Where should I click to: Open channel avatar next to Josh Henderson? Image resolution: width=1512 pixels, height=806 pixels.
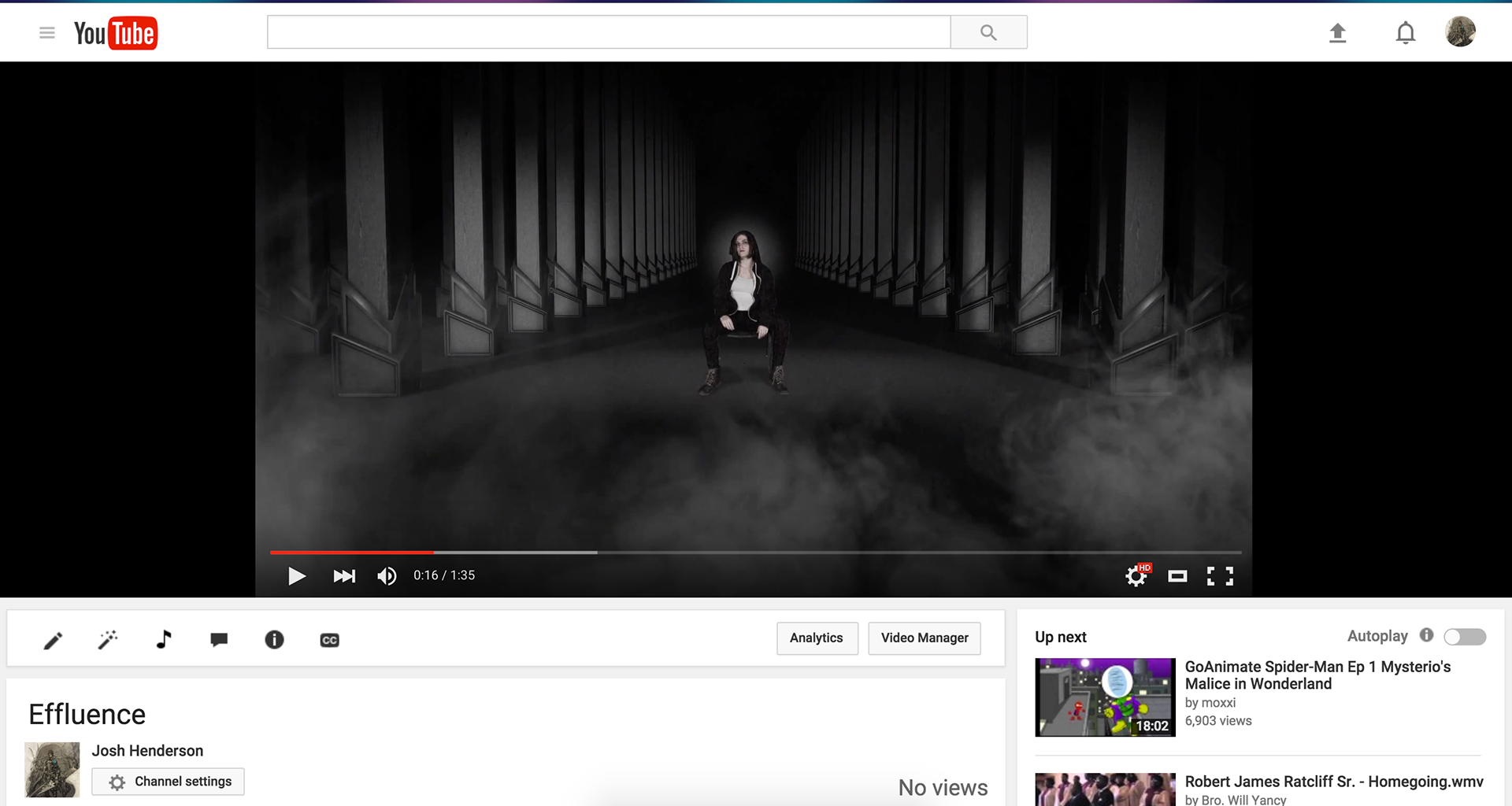pos(52,770)
